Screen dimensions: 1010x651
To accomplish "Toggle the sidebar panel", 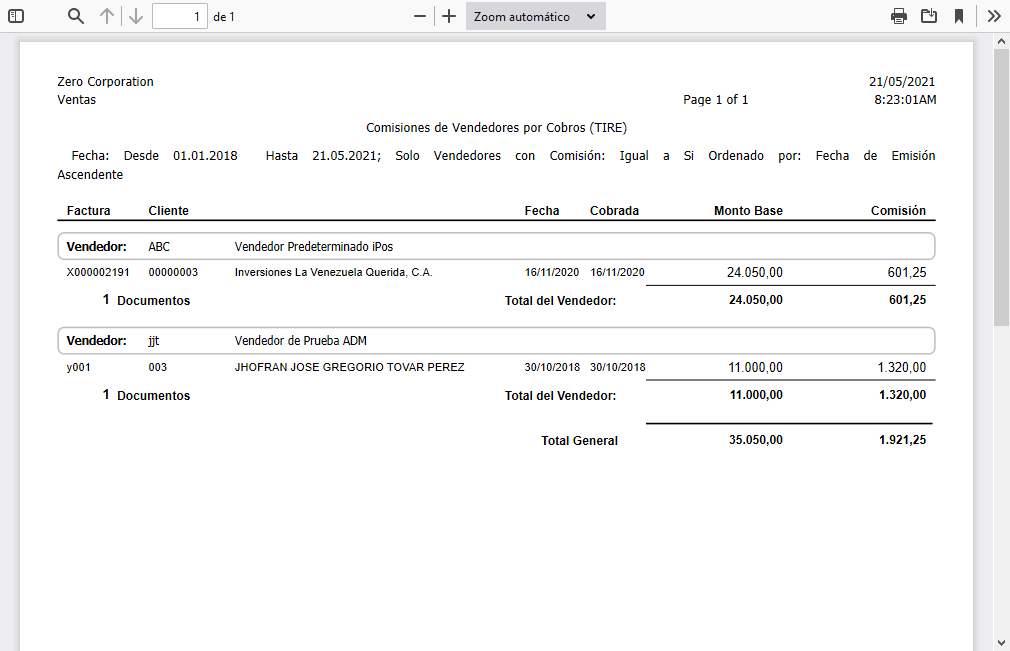I will [x=14, y=16].
